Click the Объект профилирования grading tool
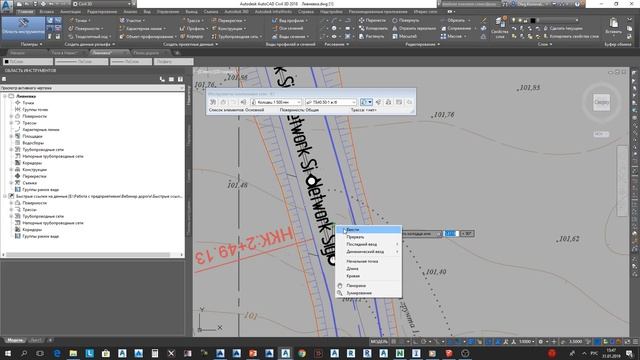This screenshot has width=640, height=360. tap(148, 36)
